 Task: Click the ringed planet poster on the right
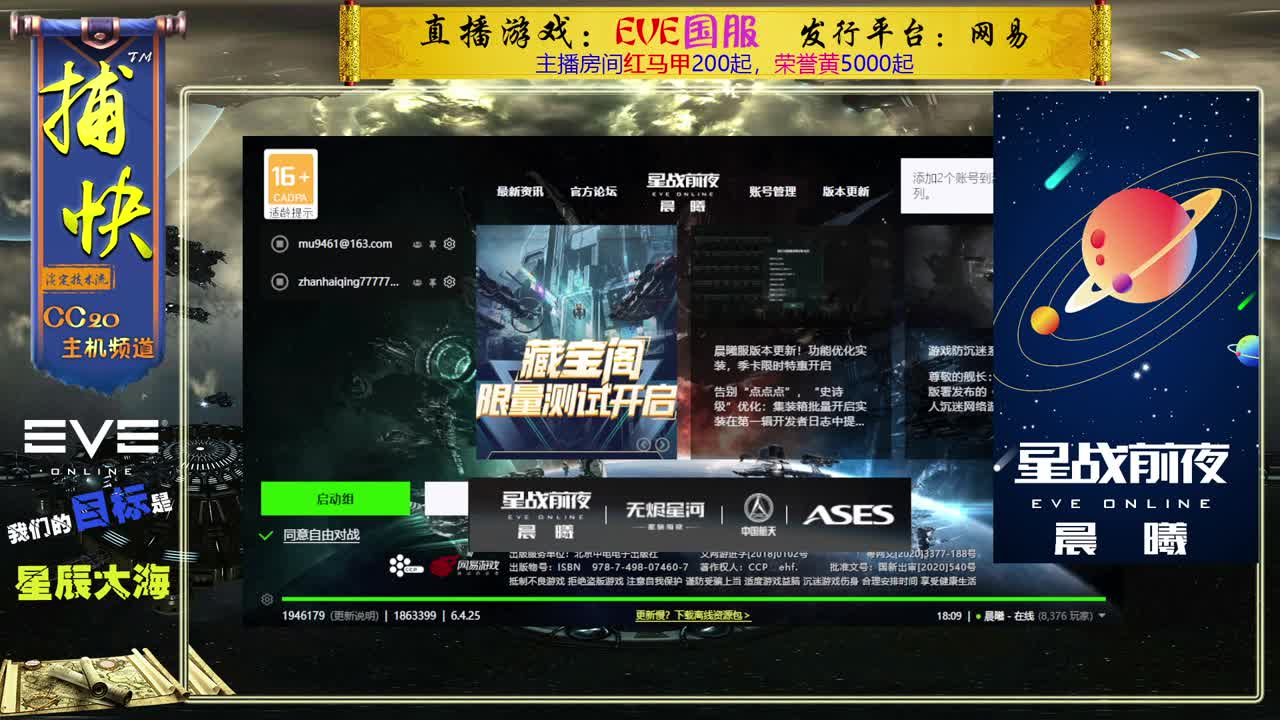[x=1126, y=326]
